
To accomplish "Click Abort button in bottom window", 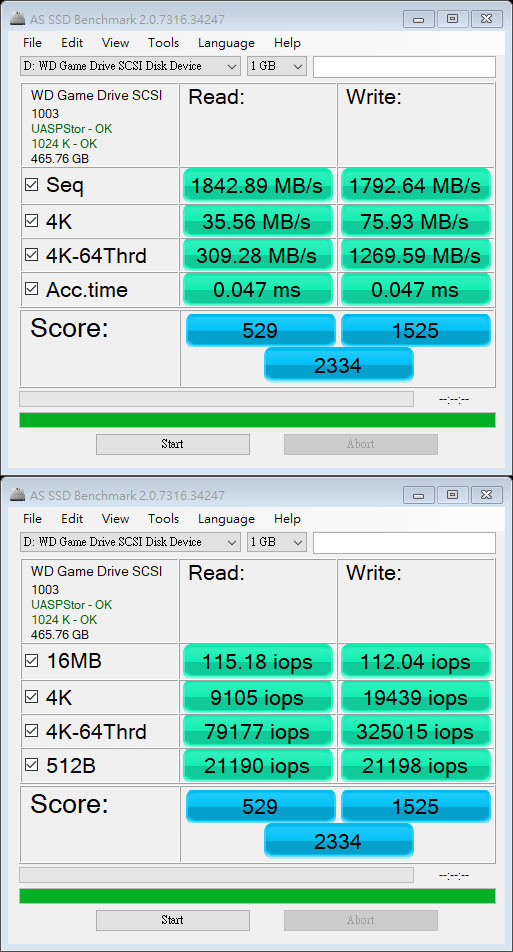I will click(x=361, y=920).
